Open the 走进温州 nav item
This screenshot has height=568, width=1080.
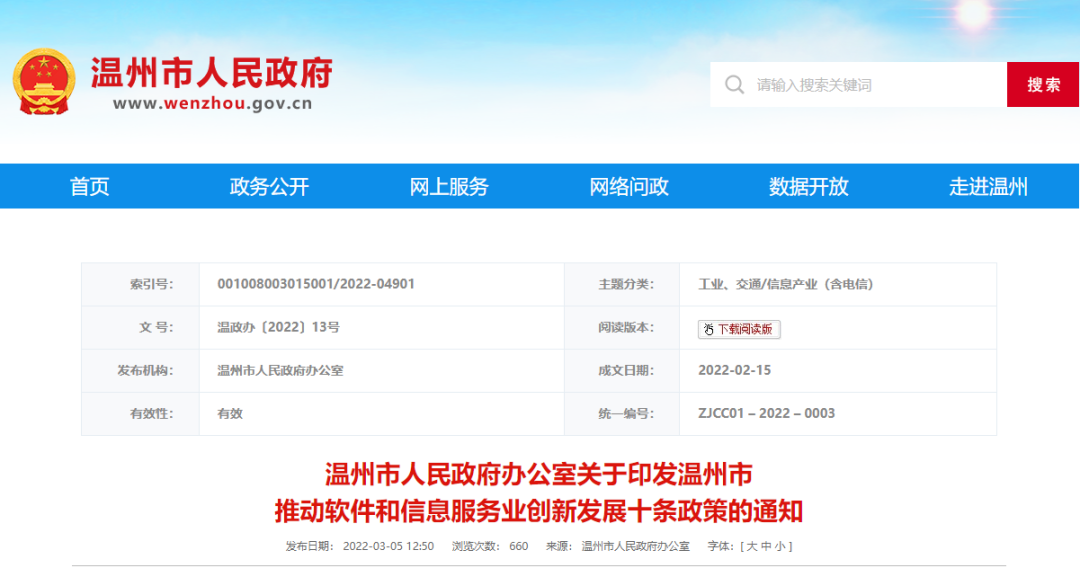pos(988,187)
